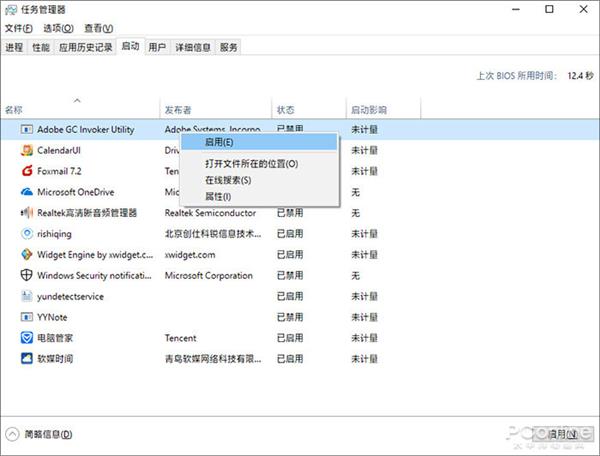The height and width of the screenshot is (456, 600).
Task: Switch to the 进程 tab
Action: coord(14,47)
